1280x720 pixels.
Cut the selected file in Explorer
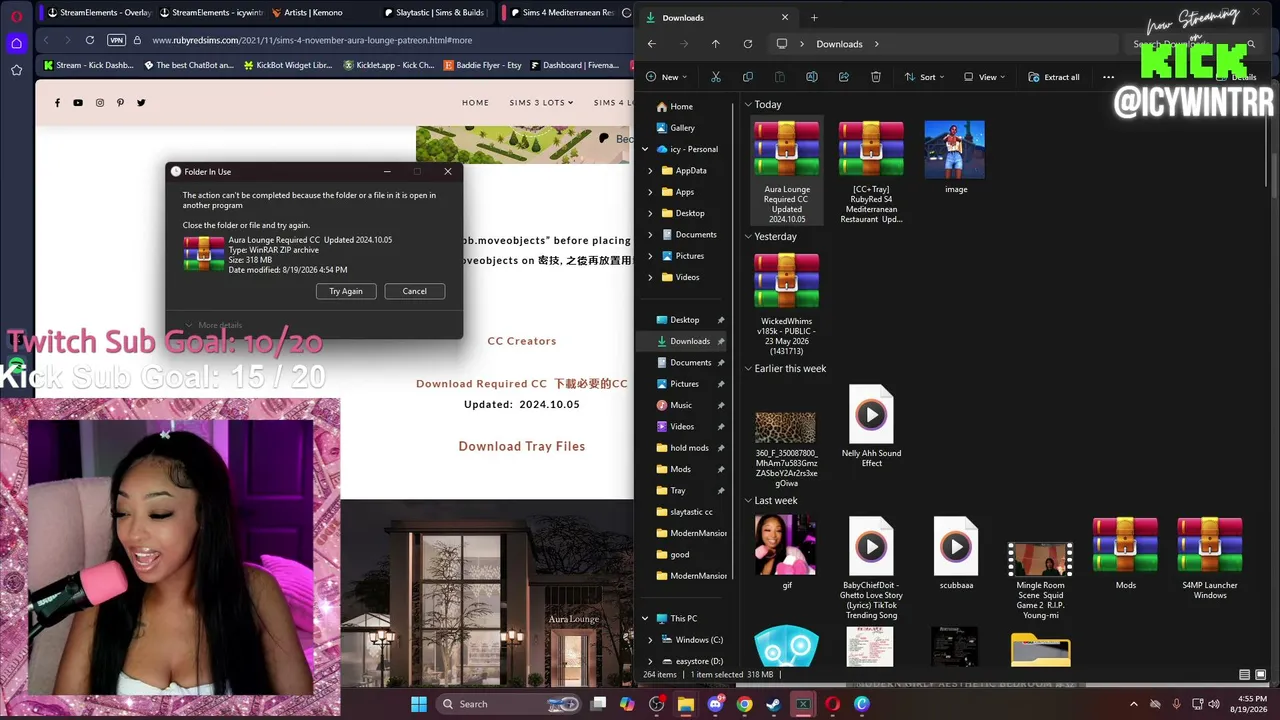[716, 77]
